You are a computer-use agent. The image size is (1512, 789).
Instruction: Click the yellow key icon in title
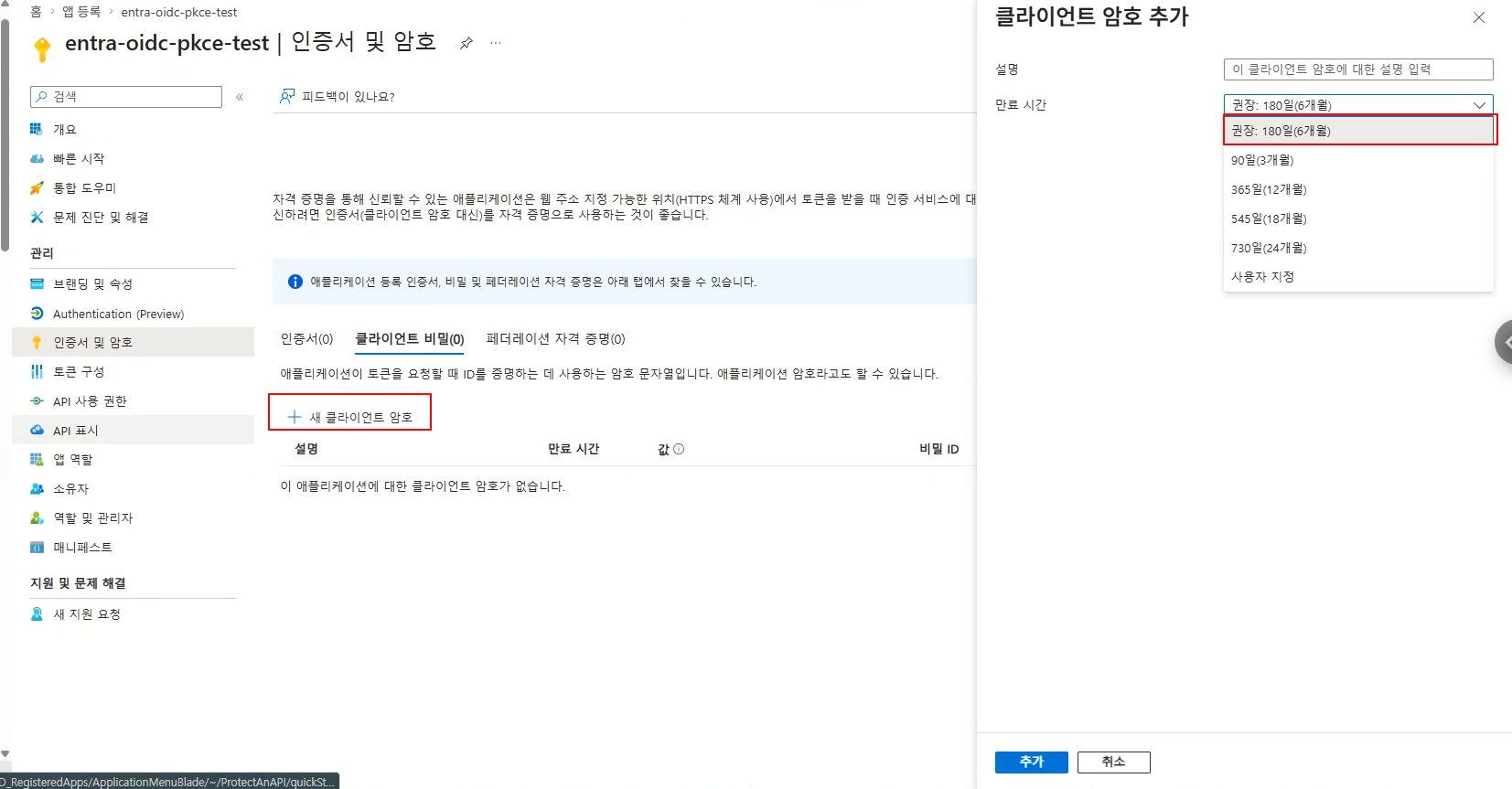(x=41, y=48)
